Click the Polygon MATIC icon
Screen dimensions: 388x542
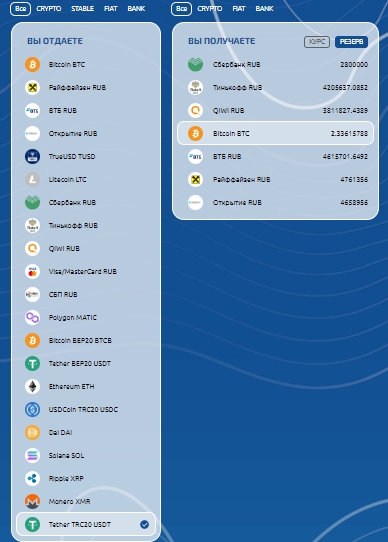tap(33, 317)
